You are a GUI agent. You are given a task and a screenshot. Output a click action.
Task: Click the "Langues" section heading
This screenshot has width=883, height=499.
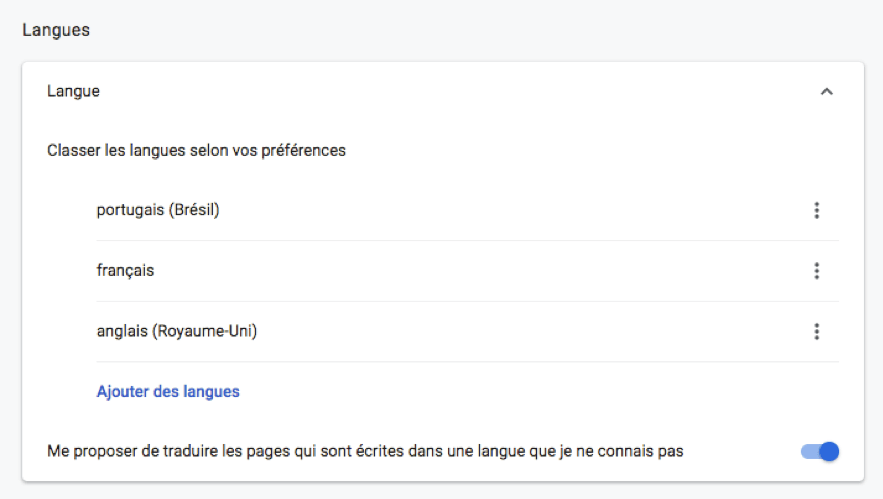click(x=56, y=30)
